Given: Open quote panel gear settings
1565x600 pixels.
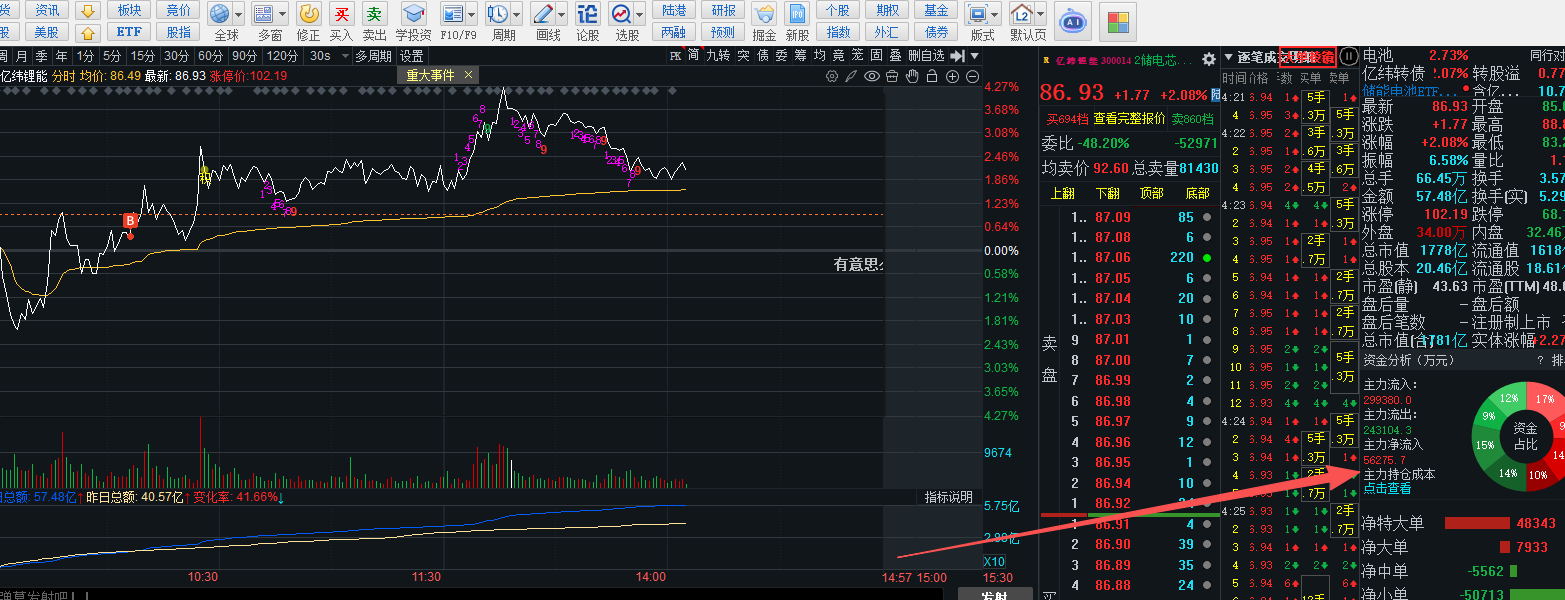Looking at the screenshot, I should tap(1209, 59).
